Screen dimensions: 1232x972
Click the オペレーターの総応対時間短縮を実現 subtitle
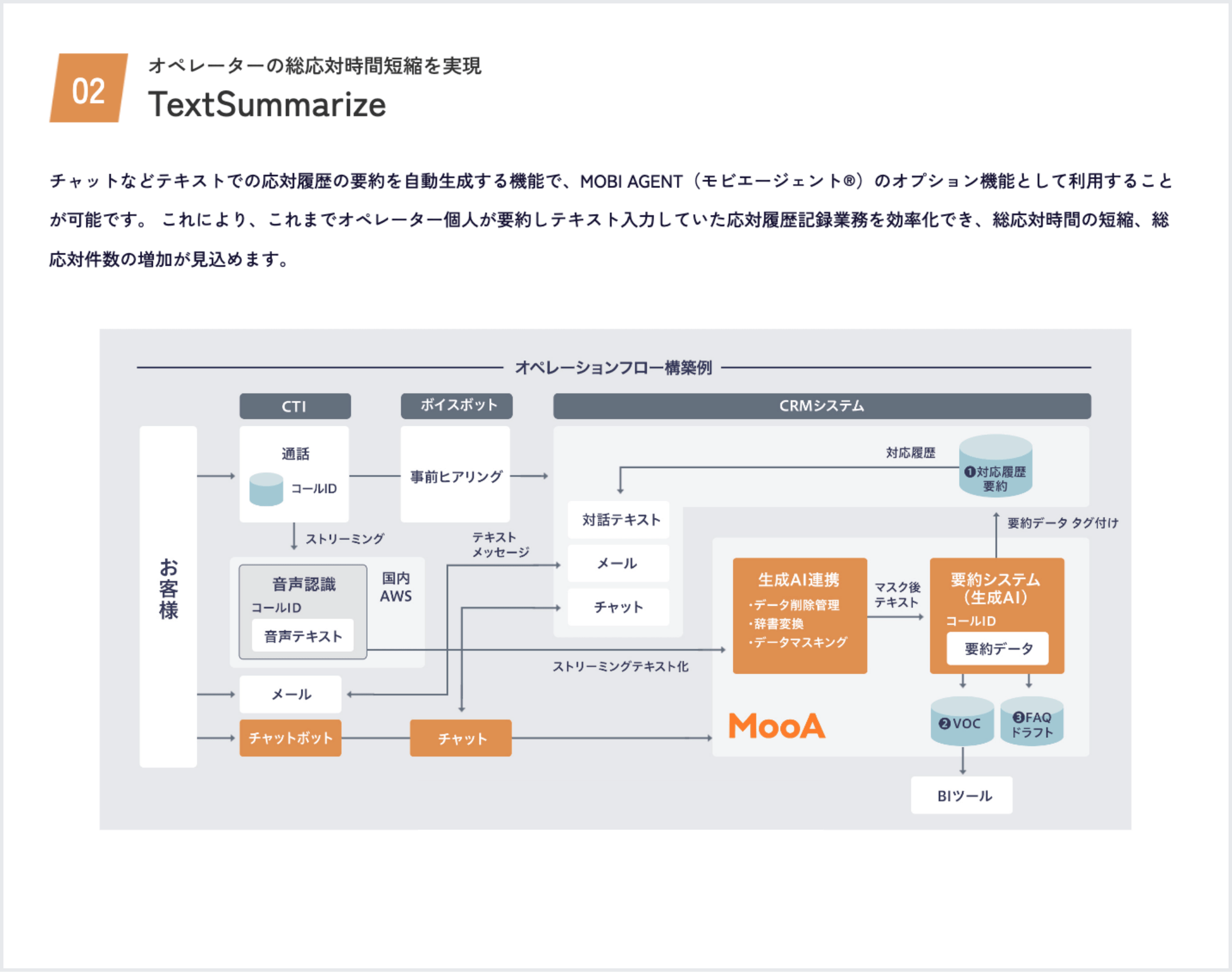click(x=315, y=66)
